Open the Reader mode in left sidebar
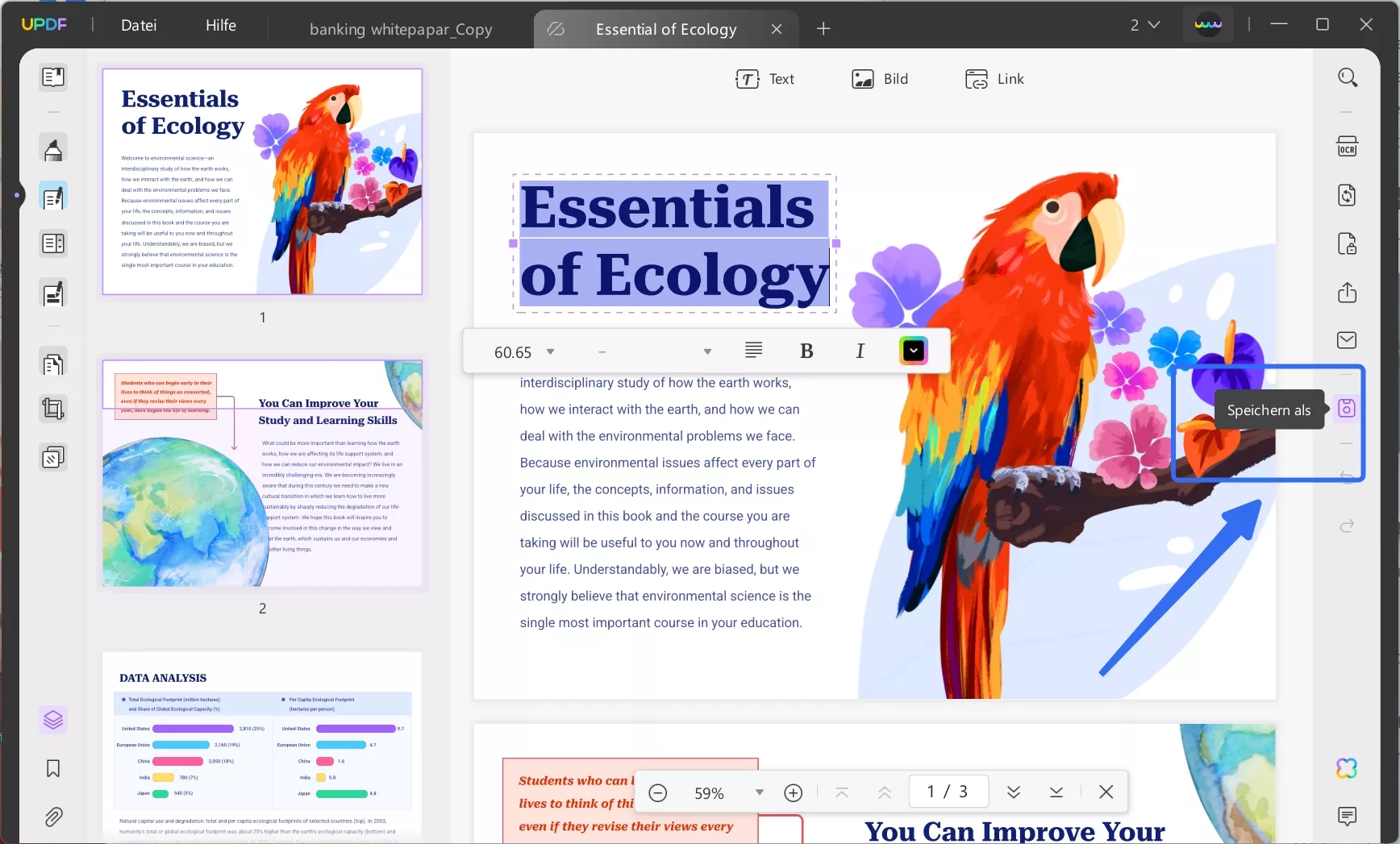The height and width of the screenshot is (844, 1400). pos(53,77)
